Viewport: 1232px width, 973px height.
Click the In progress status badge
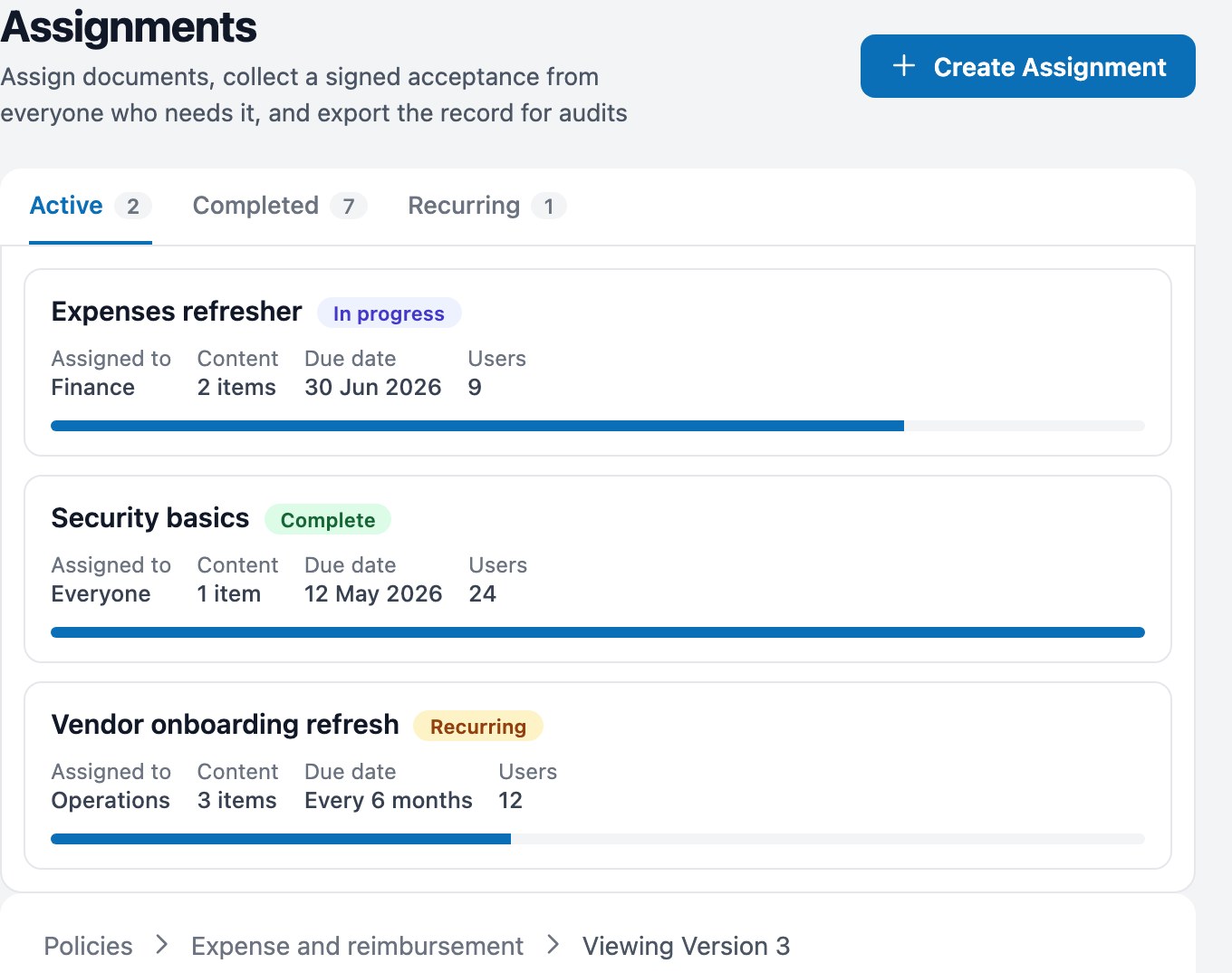click(389, 313)
